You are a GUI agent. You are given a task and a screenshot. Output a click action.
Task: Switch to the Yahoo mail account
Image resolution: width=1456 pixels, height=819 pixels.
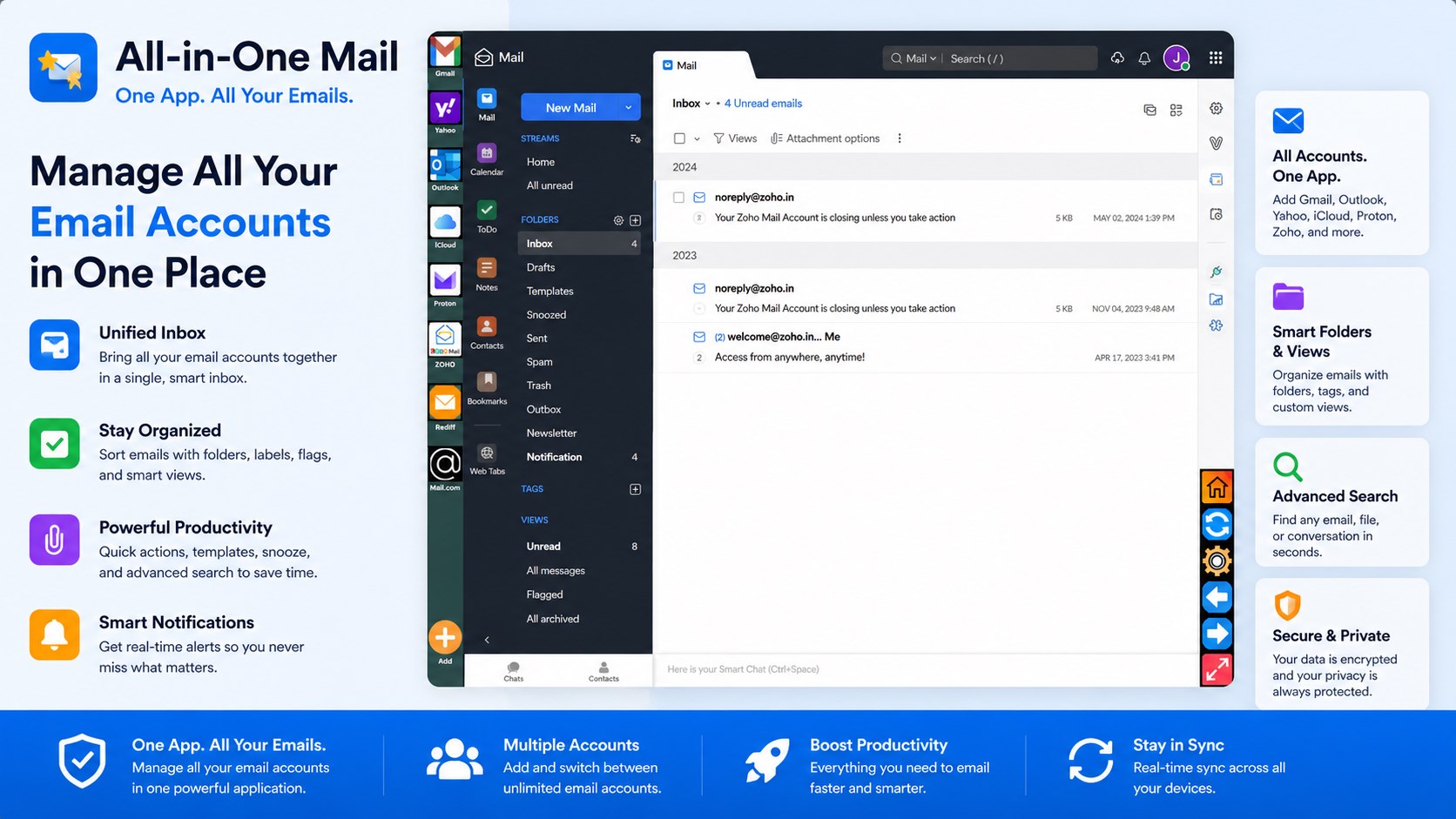pyautogui.click(x=445, y=108)
